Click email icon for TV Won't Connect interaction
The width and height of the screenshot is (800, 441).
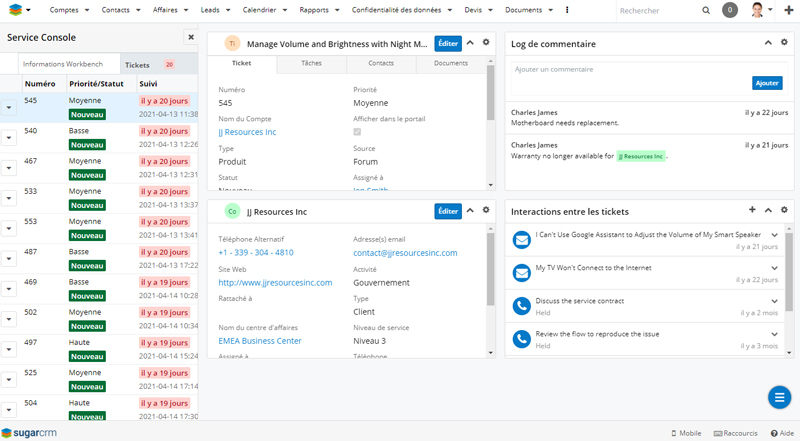521,273
